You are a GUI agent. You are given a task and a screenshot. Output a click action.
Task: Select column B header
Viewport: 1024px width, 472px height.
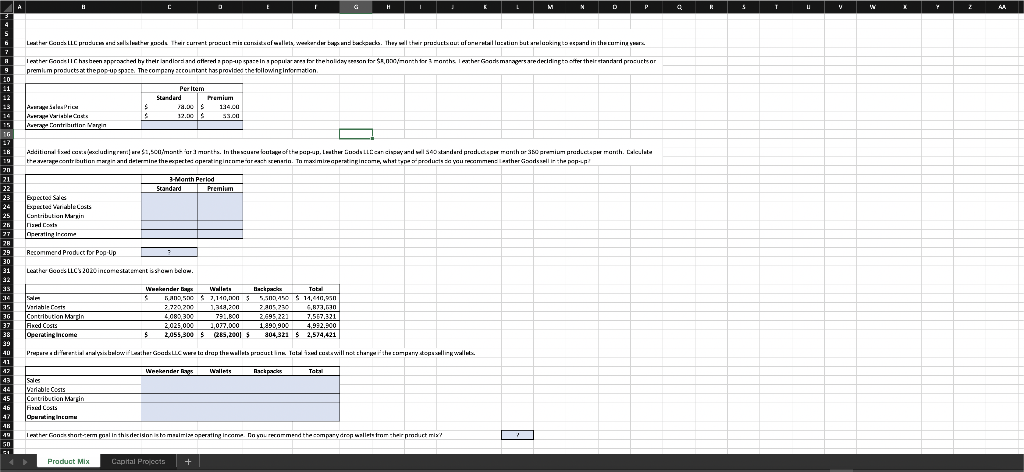[x=83, y=7]
